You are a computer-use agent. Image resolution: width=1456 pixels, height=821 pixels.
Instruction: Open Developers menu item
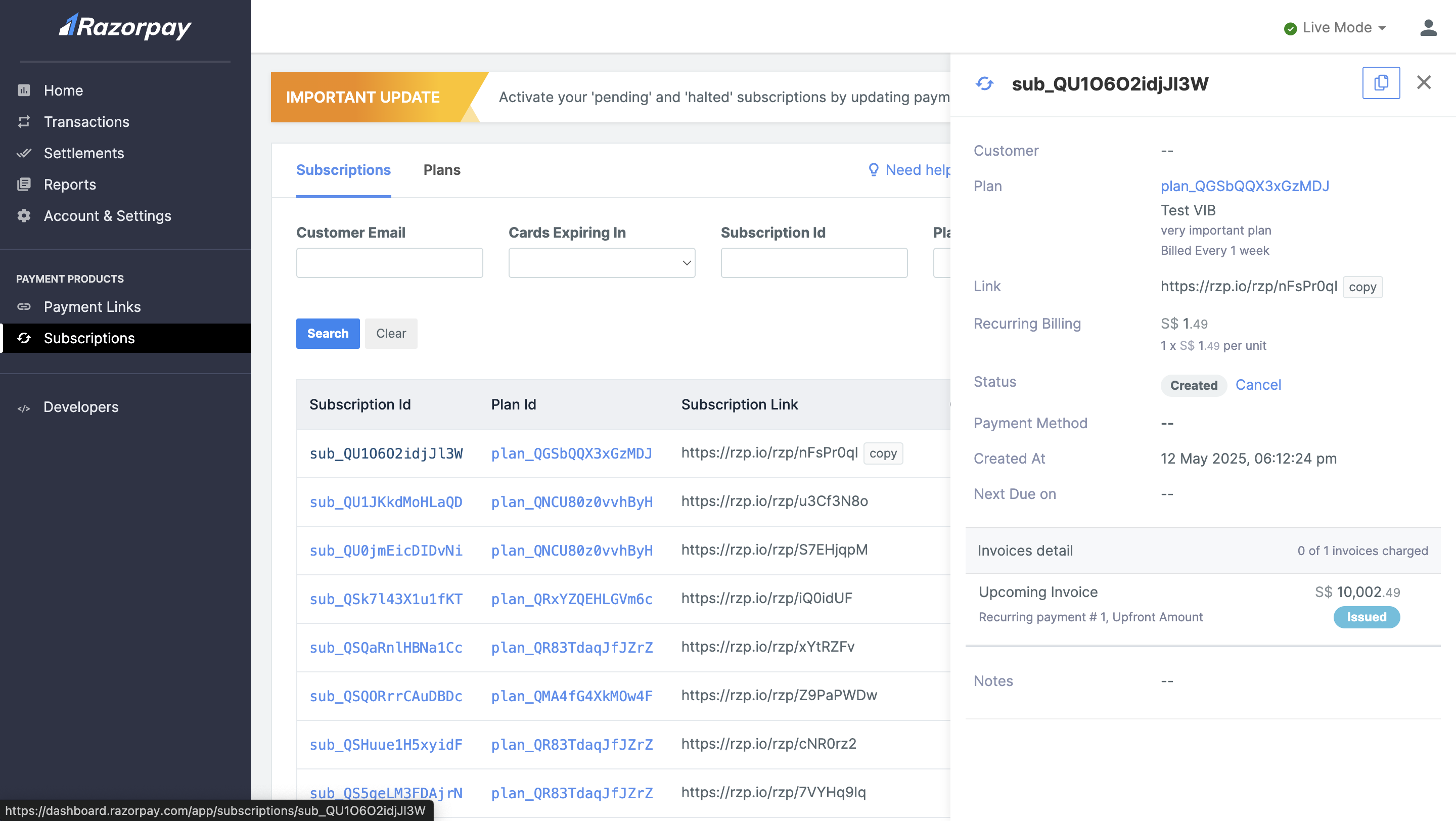[81, 407]
